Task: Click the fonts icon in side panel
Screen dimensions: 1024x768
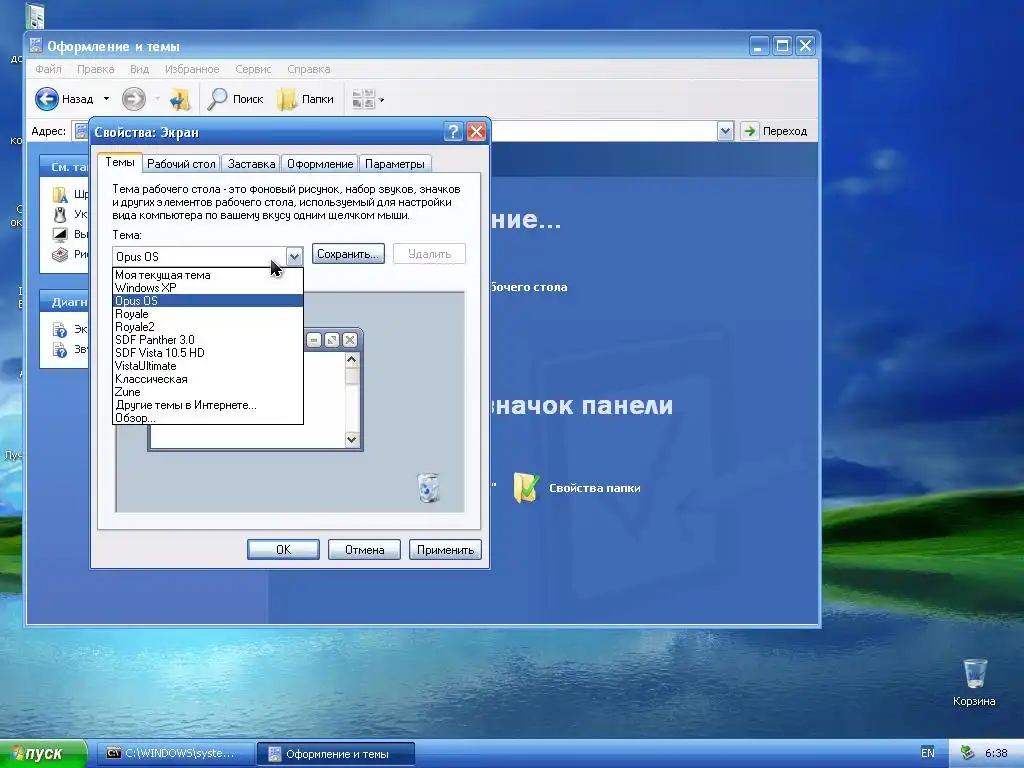Action: [x=60, y=194]
